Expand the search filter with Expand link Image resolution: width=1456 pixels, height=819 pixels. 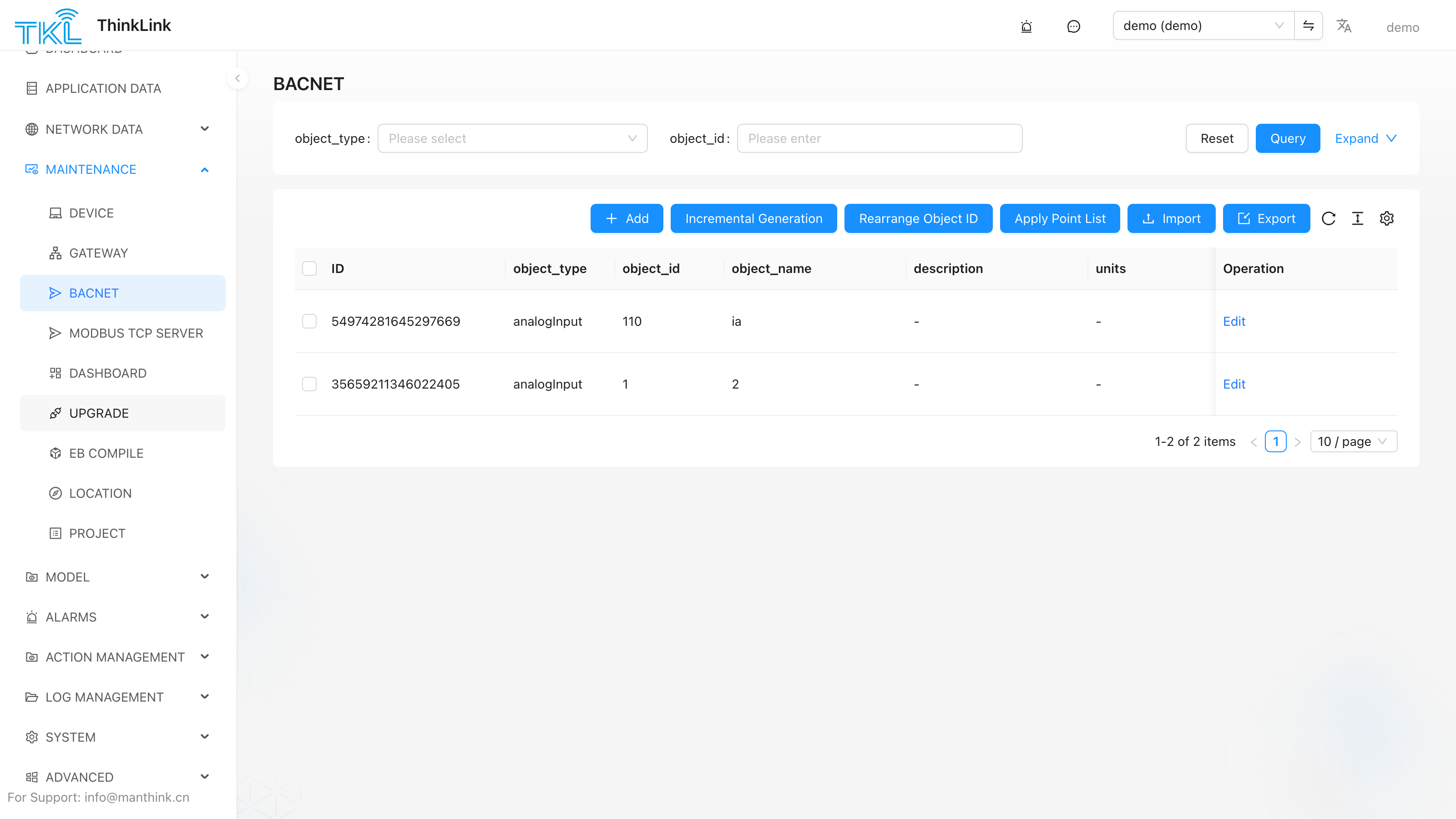click(x=1365, y=138)
